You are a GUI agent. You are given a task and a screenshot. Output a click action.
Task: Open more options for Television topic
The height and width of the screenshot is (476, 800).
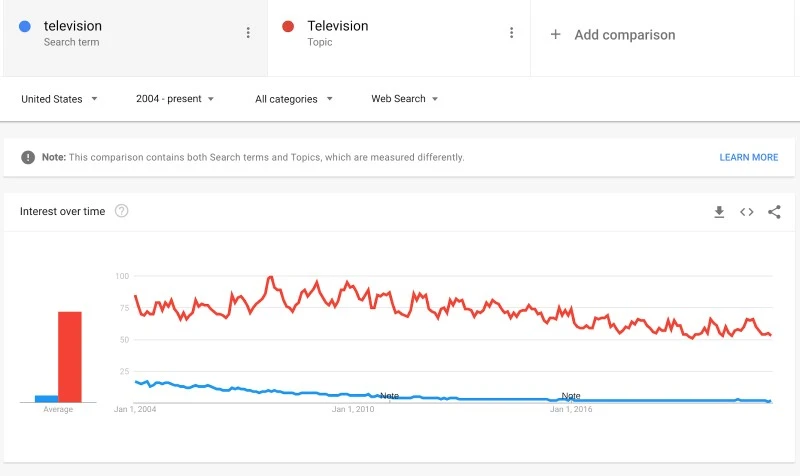[x=511, y=33]
